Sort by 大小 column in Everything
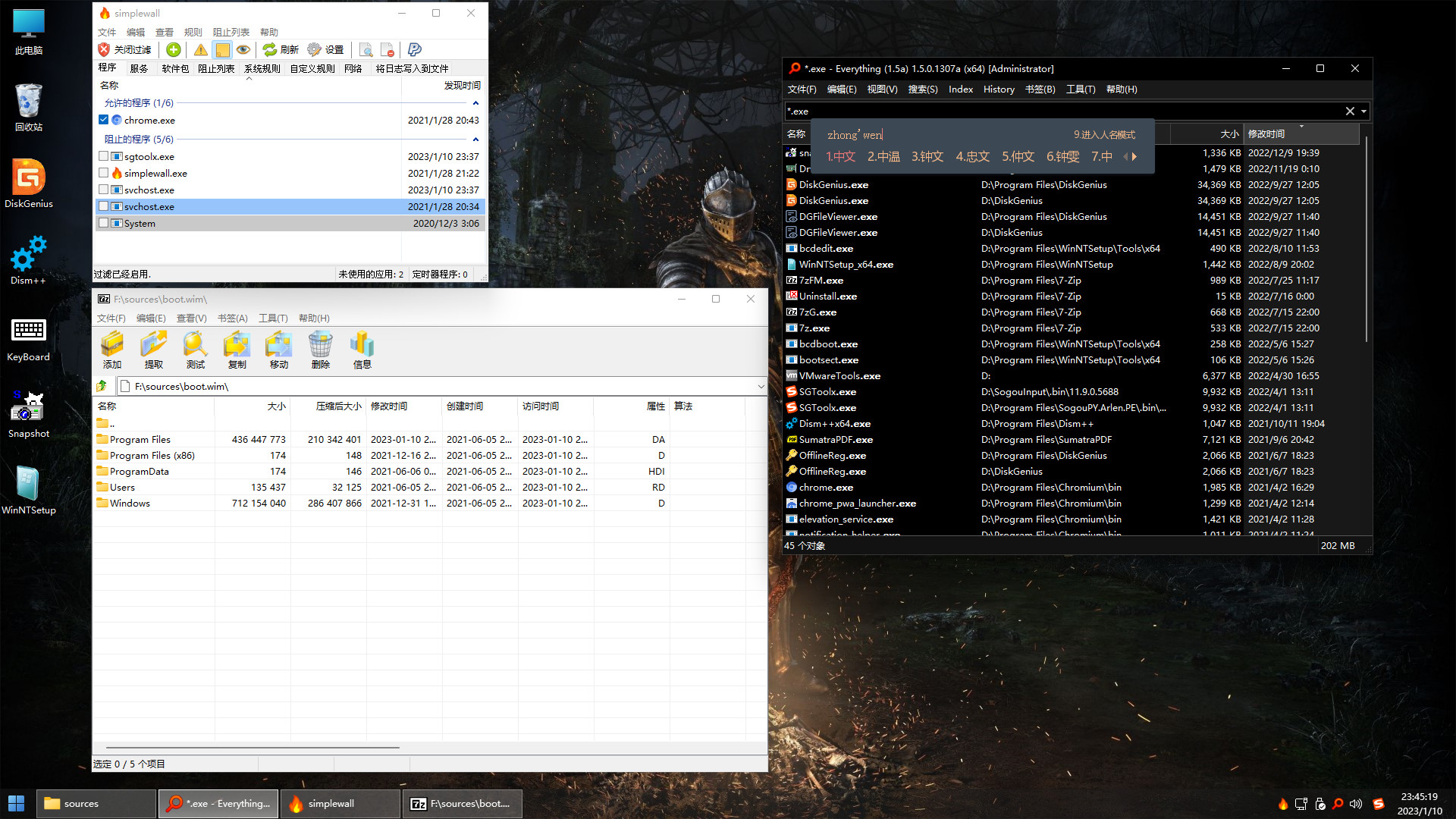The image size is (1456, 819). [1207, 133]
